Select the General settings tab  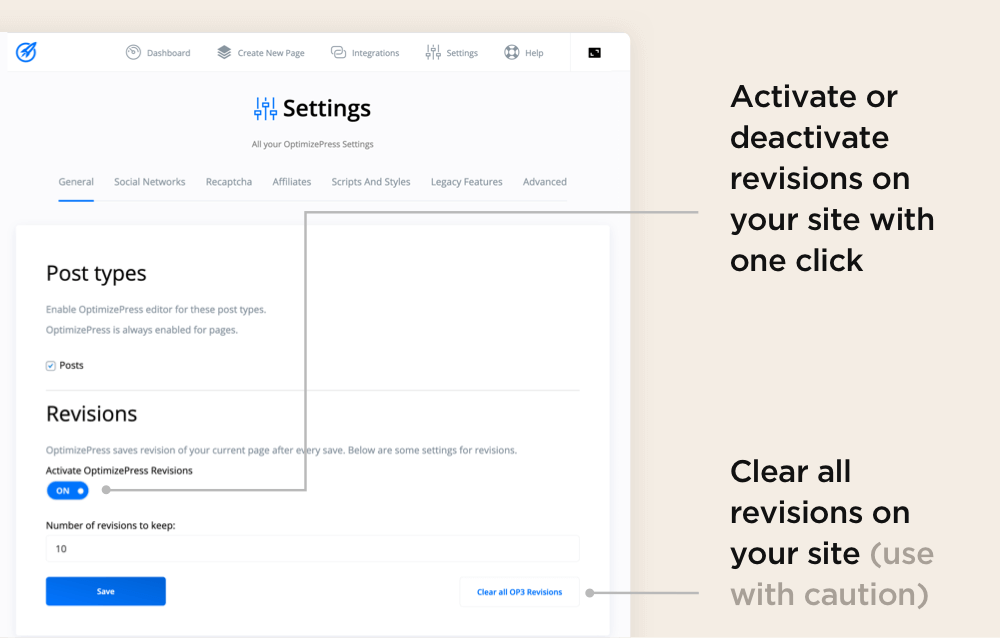coord(76,182)
